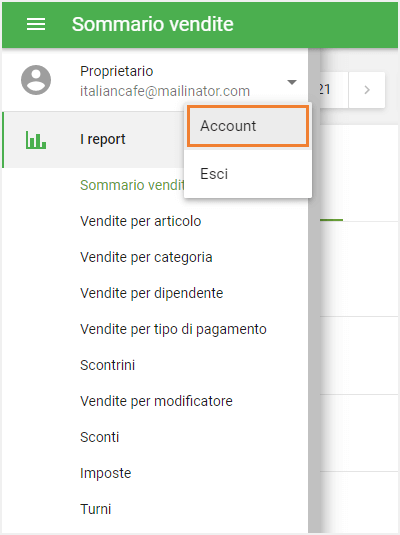Open I report section
The image size is (400, 535).
pyautogui.click(x=102, y=139)
